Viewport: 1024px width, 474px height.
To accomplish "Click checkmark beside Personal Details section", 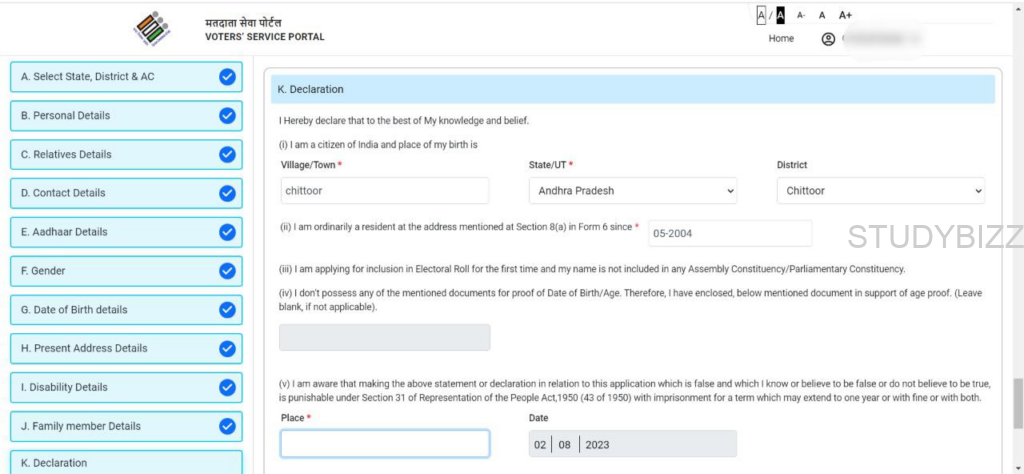I will 227,116.
